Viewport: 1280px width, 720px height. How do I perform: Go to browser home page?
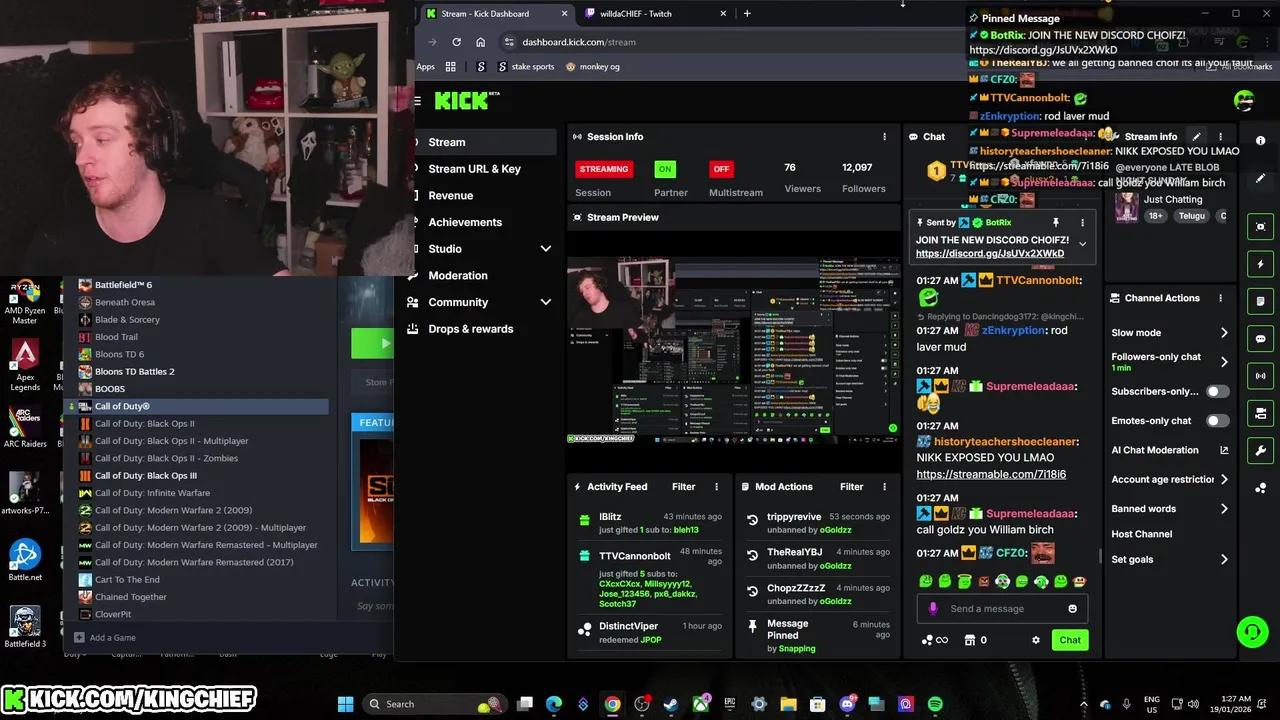pos(480,42)
